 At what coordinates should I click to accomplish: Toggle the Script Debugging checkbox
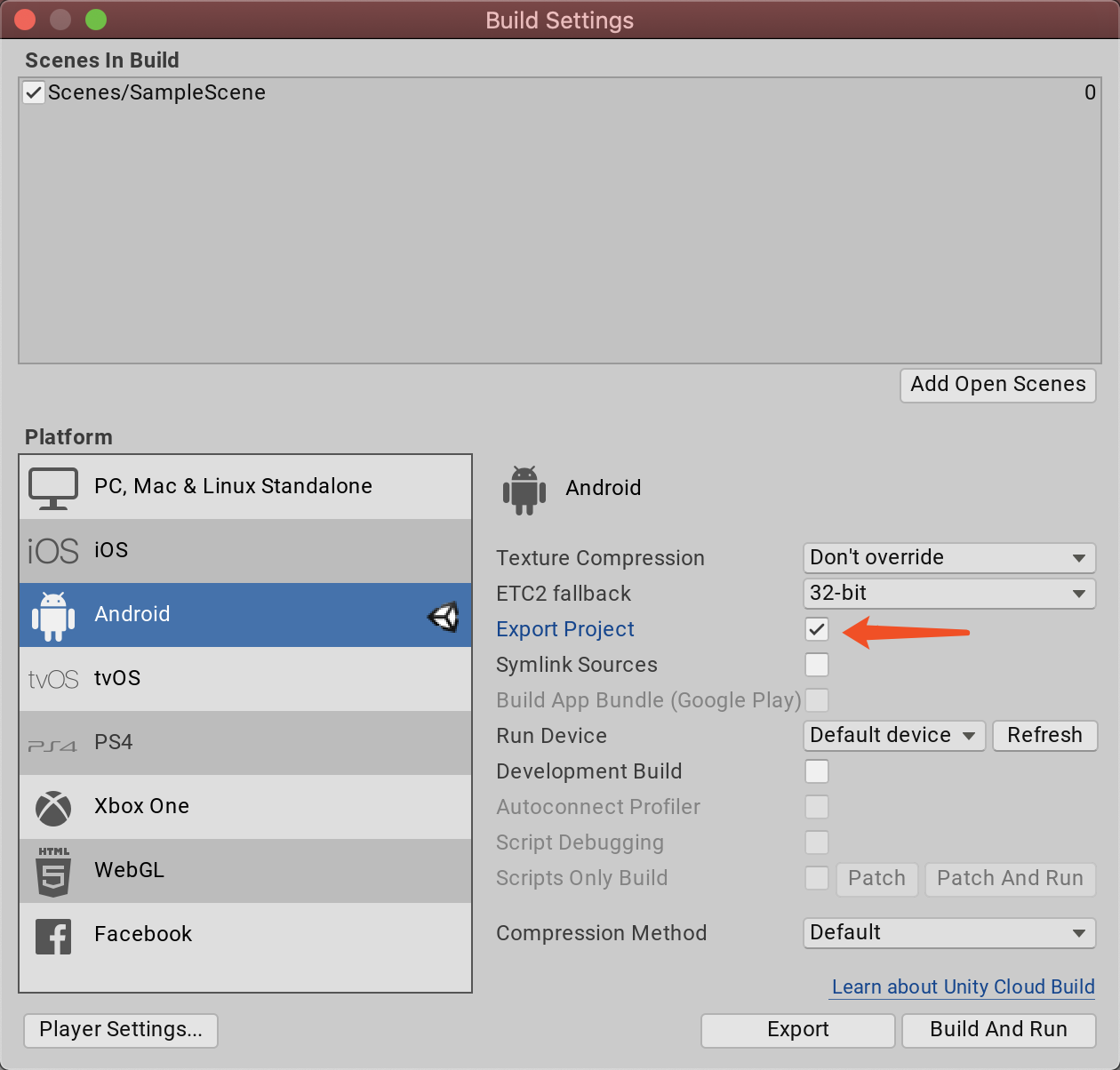point(817,842)
